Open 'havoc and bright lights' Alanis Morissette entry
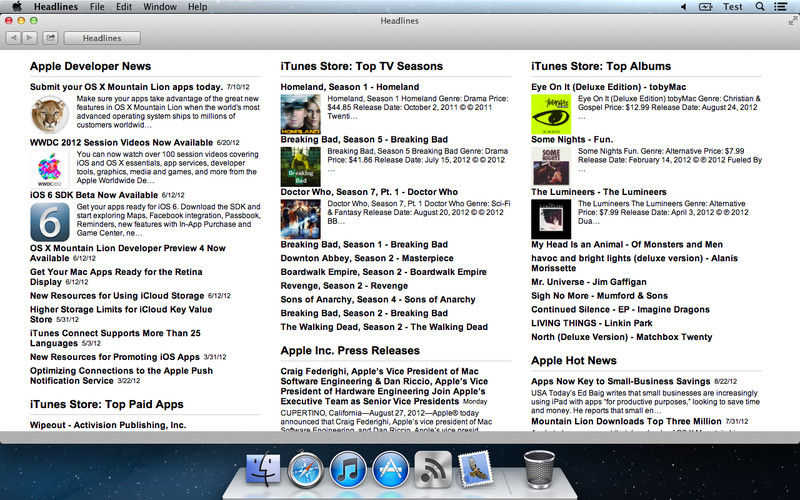The height and width of the screenshot is (500, 800). pos(634,263)
